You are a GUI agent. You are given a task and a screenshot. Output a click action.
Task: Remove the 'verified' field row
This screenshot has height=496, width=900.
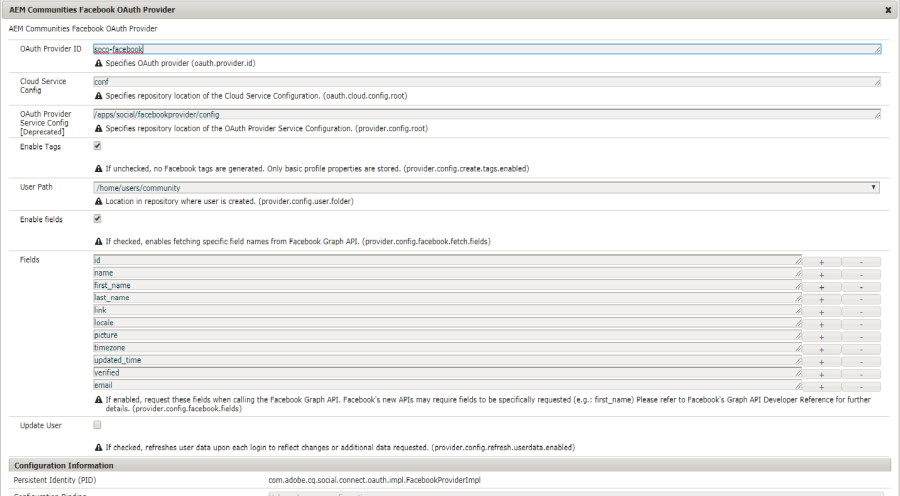click(861, 375)
